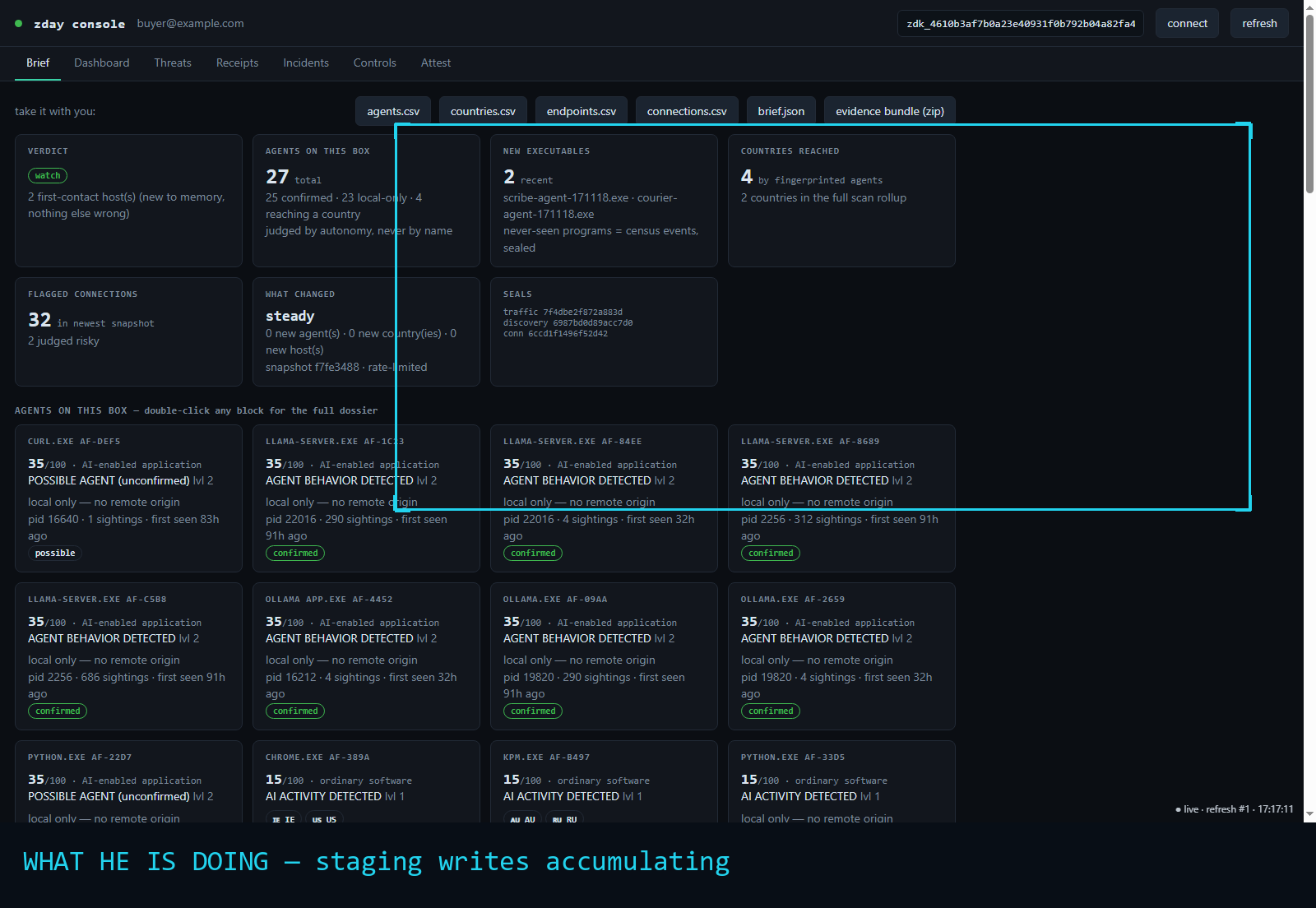Open the Seals card
This screenshot has width=1316, height=908.
604,331
